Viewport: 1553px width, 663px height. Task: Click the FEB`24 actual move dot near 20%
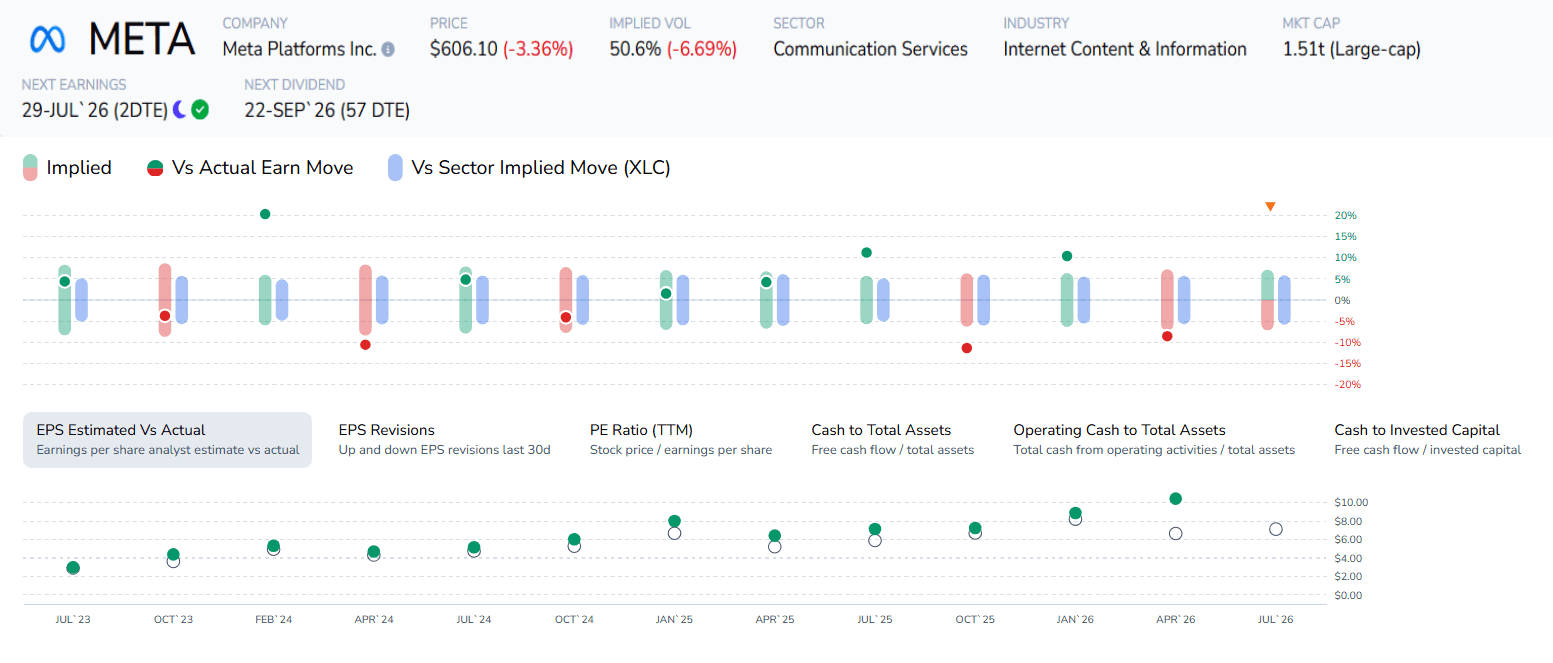265,214
